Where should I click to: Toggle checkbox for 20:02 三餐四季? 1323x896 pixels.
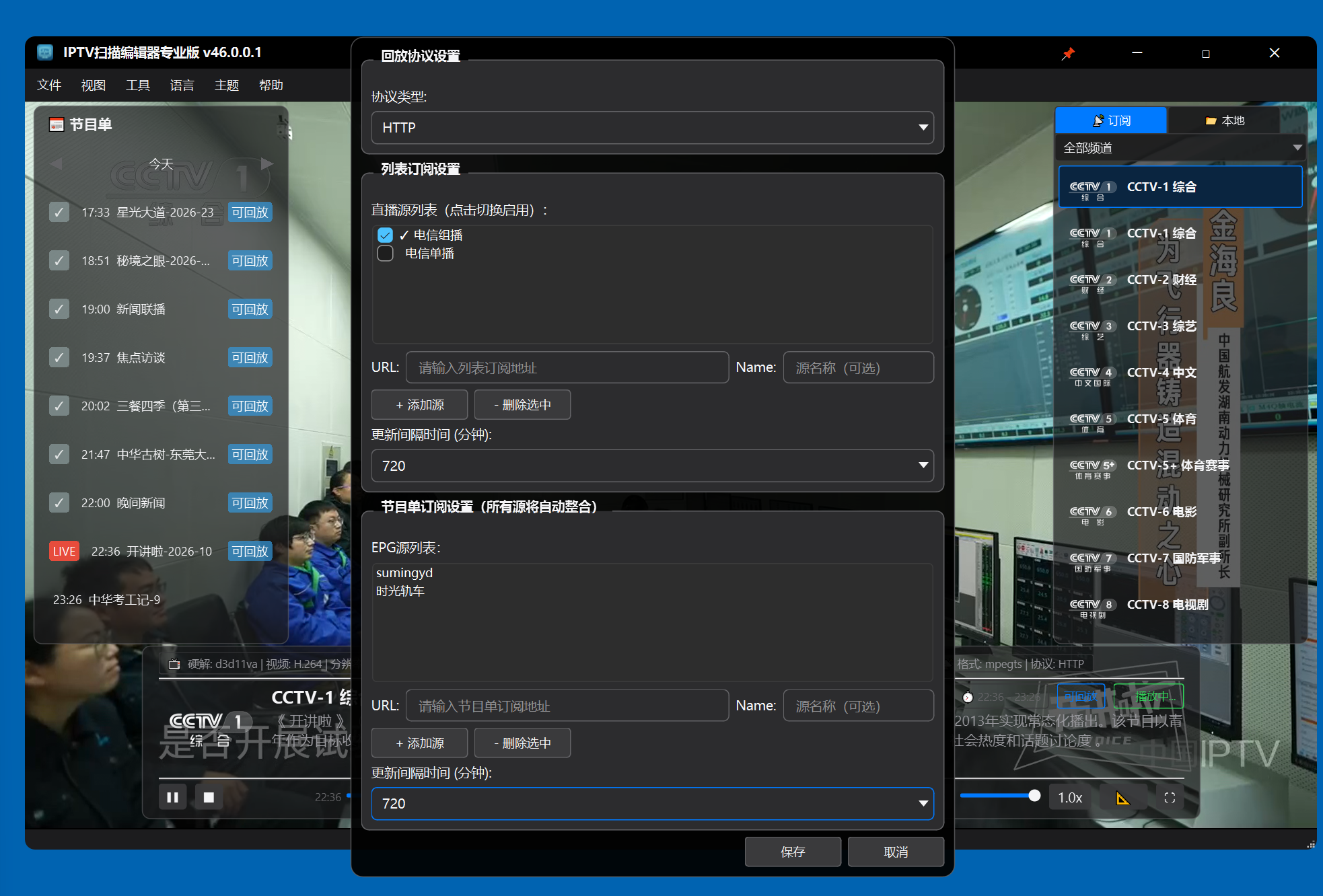(x=59, y=406)
